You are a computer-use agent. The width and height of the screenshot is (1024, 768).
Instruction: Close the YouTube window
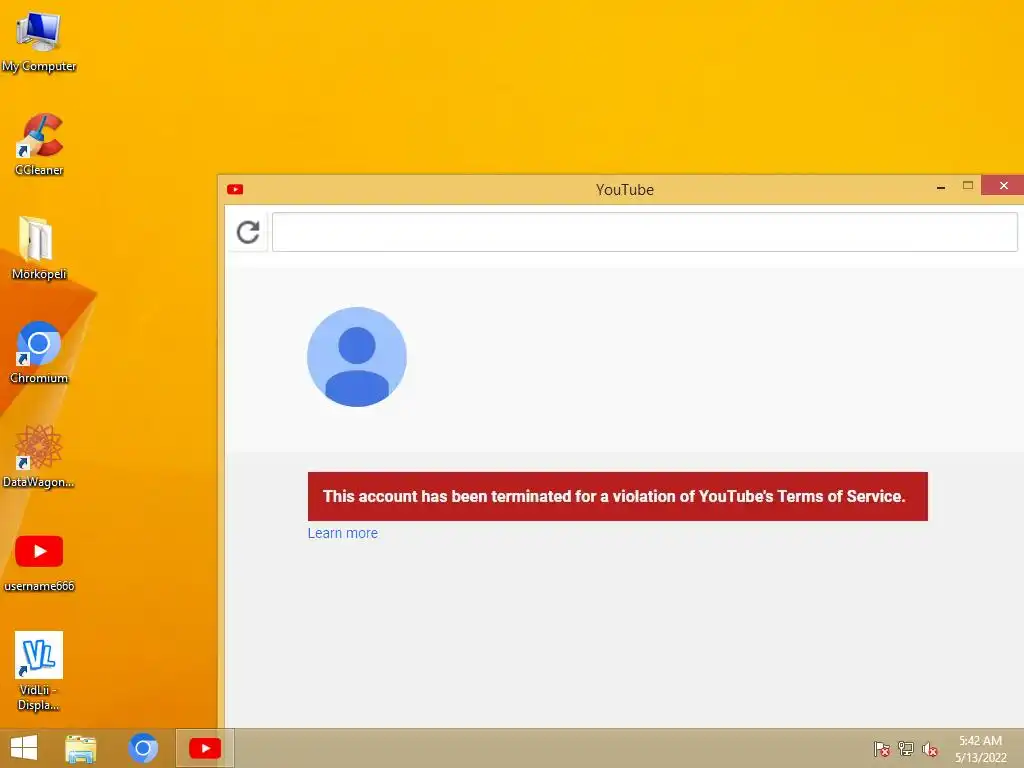point(1003,185)
